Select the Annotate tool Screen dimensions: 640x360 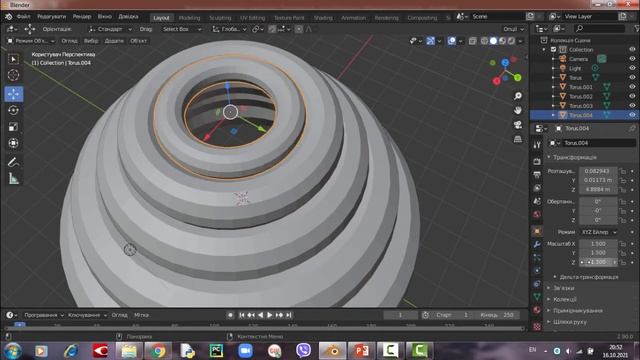13,162
